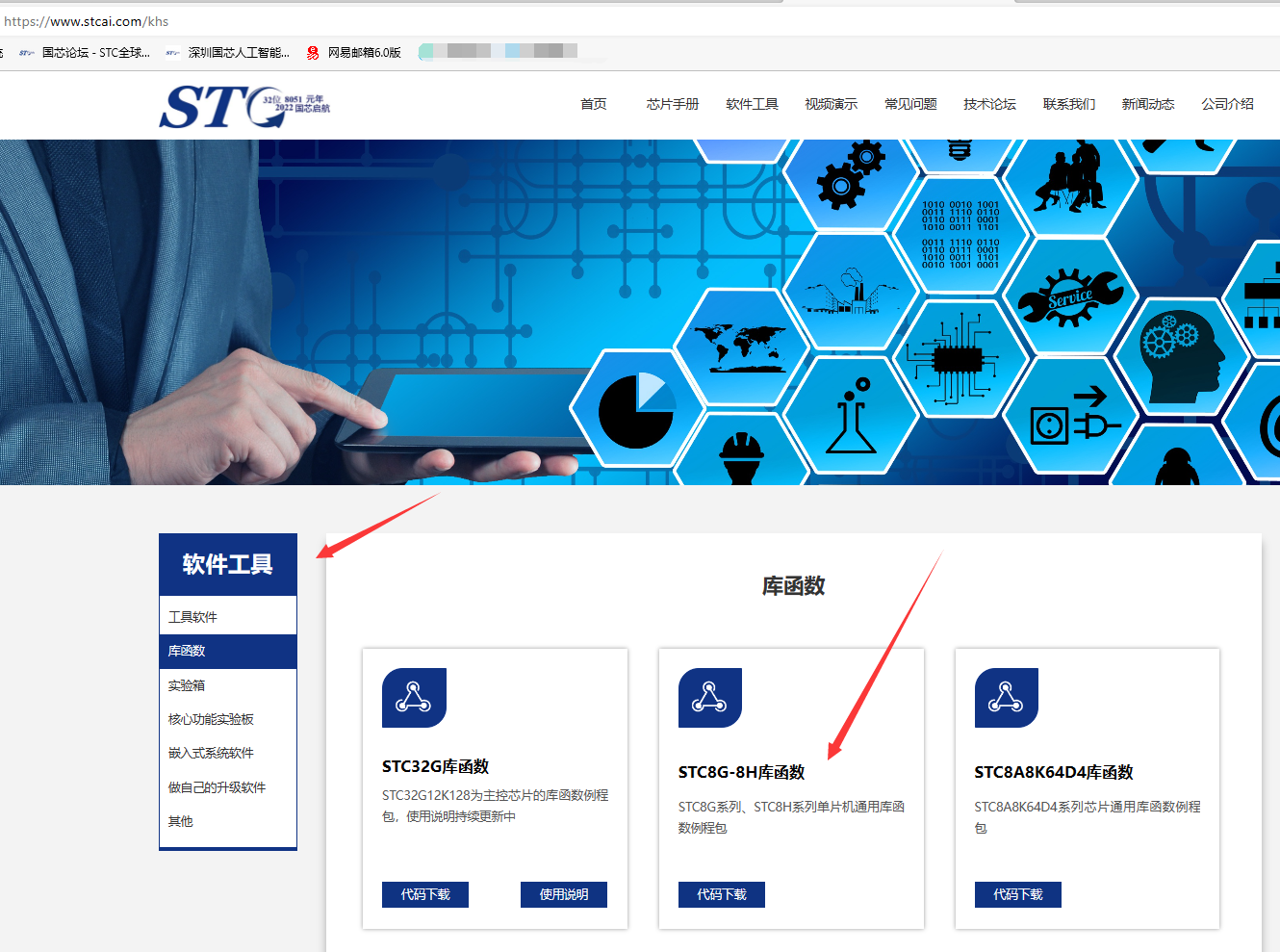The height and width of the screenshot is (952, 1280).
Task: Click the factory skyline hexagon in banner
Action: pos(850,290)
